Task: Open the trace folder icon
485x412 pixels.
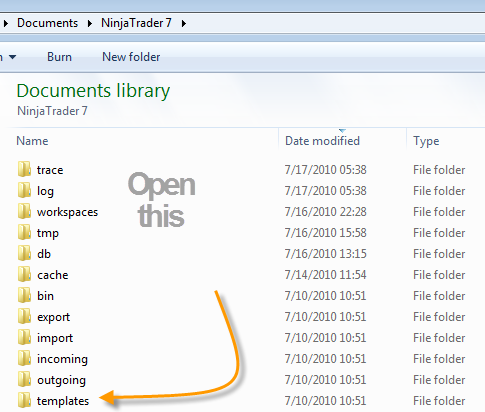Action: [24, 169]
